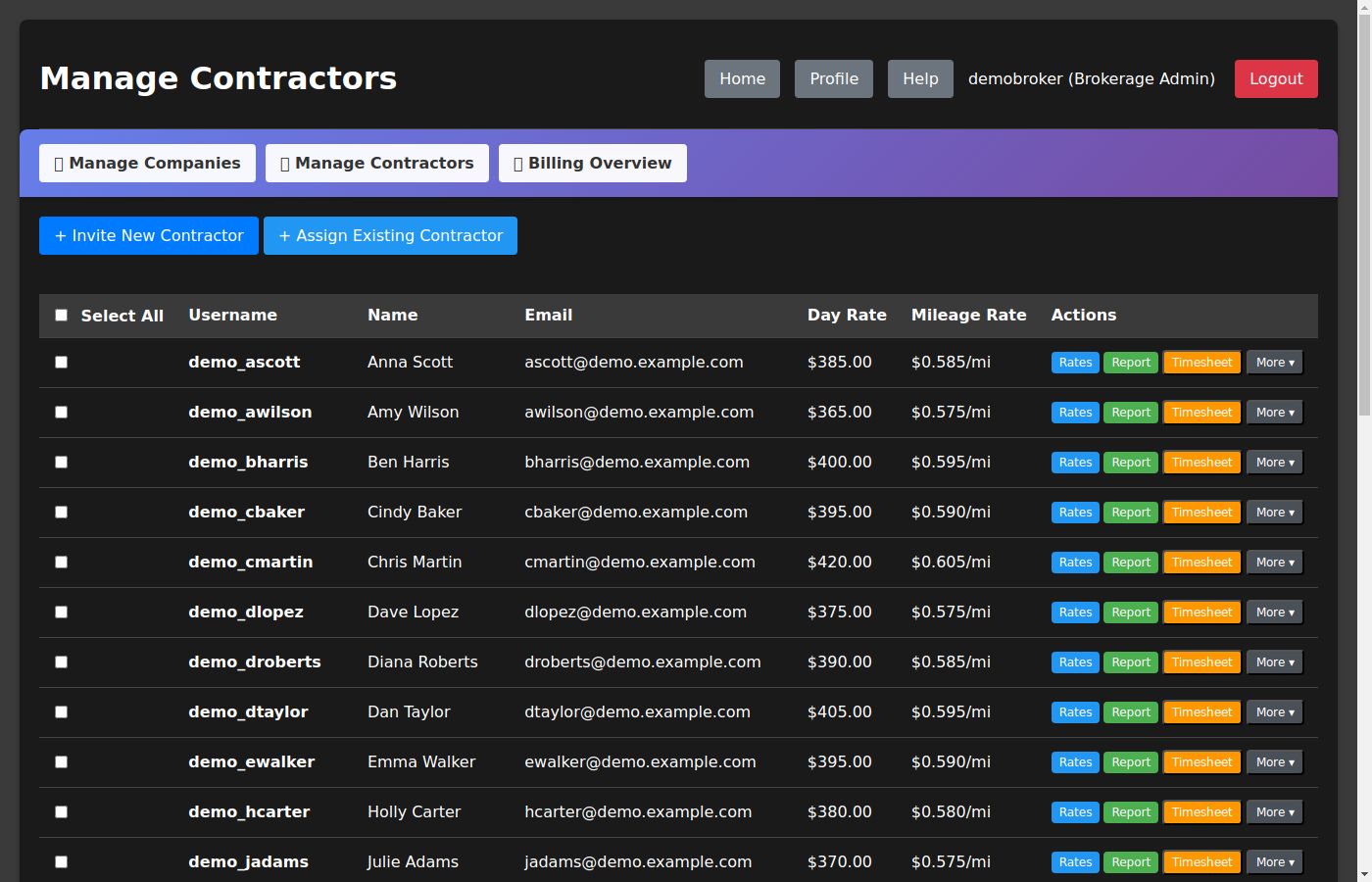The image size is (1372, 882).
Task: Expand More menu for Ben Harris
Action: [x=1275, y=463]
